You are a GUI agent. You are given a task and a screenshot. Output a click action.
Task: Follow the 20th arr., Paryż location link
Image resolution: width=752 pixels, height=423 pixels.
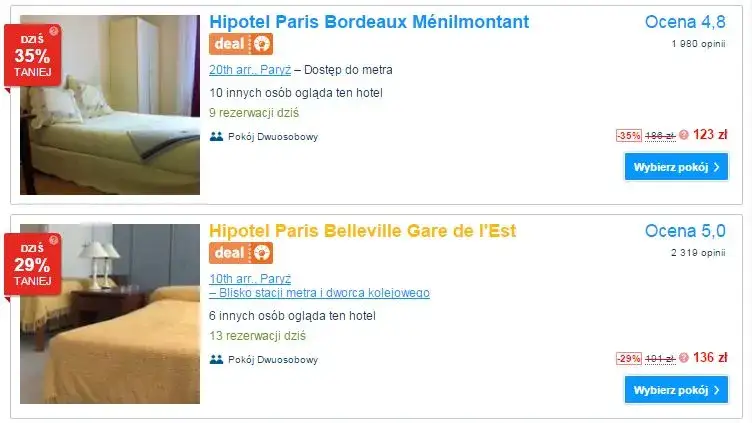(x=250, y=70)
